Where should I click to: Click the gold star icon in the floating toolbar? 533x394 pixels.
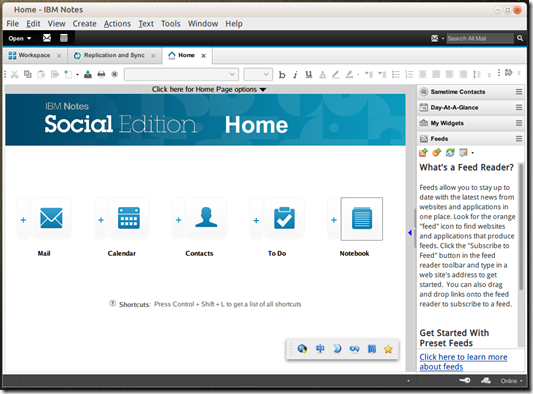(x=388, y=349)
